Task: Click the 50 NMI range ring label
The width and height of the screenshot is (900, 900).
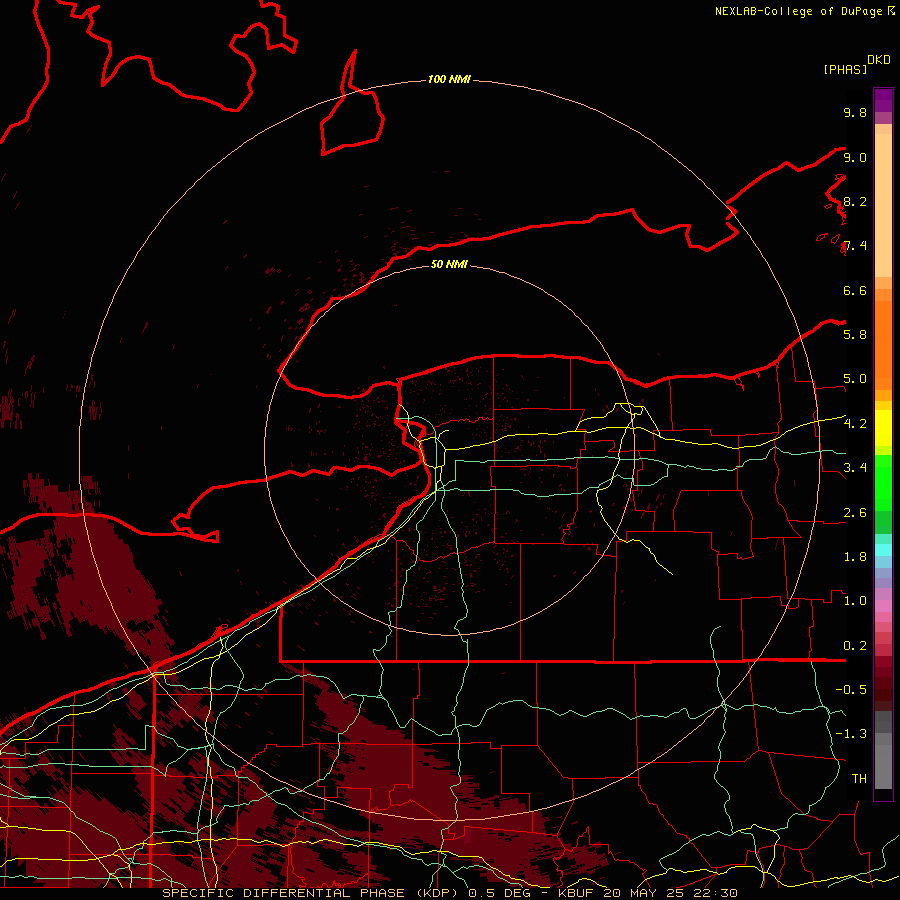Action: (449, 264)
